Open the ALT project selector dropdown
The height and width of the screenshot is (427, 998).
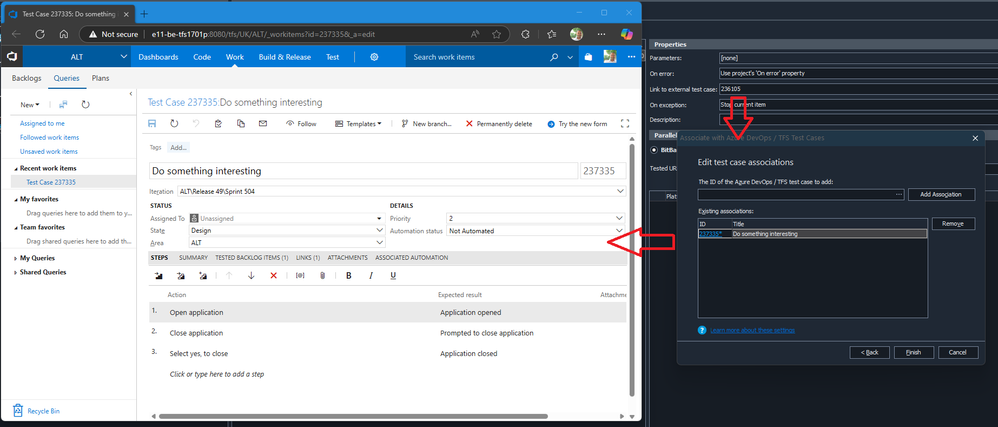[76, 57]
